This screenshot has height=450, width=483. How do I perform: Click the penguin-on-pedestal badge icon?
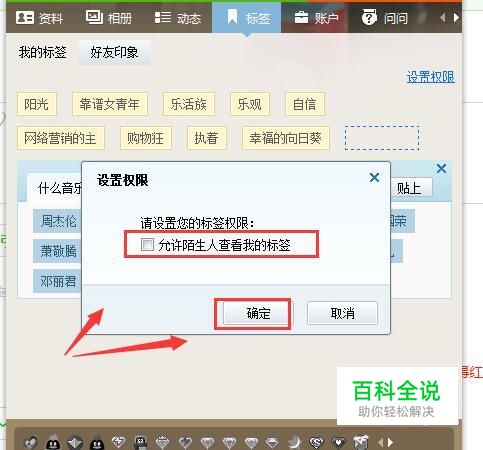click(x=141, y=442)
